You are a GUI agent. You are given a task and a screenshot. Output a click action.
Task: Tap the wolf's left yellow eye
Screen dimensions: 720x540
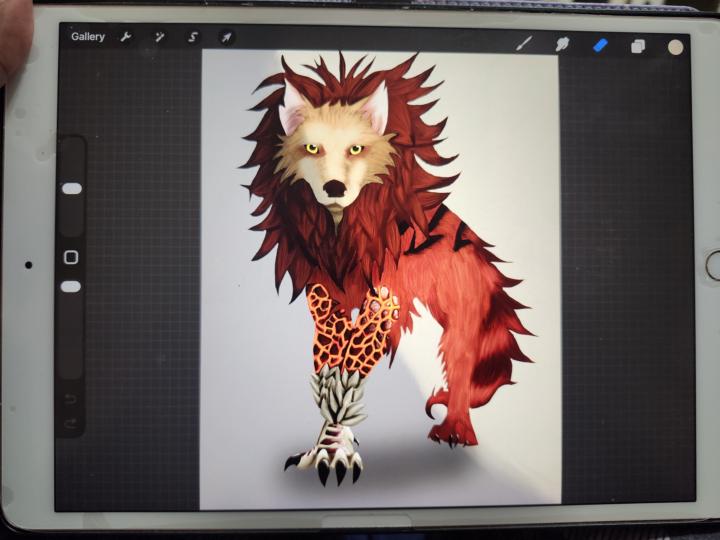click(311, 149)
